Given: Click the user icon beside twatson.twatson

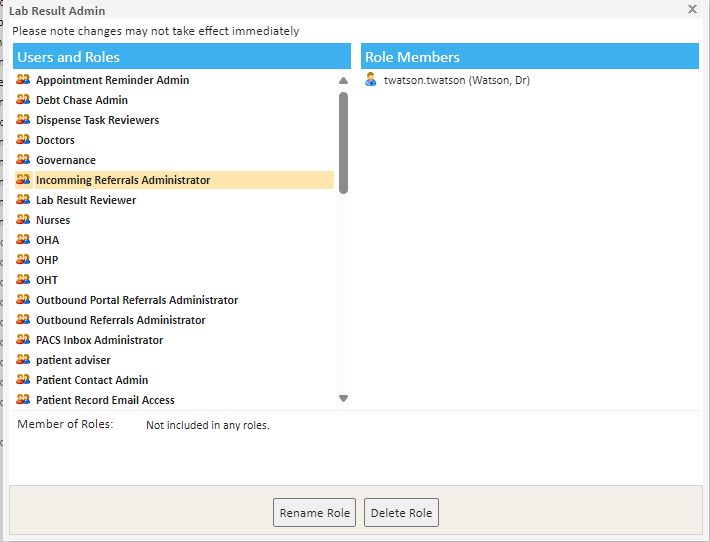Looking at the screenshot, I should (x=371, y=80).
